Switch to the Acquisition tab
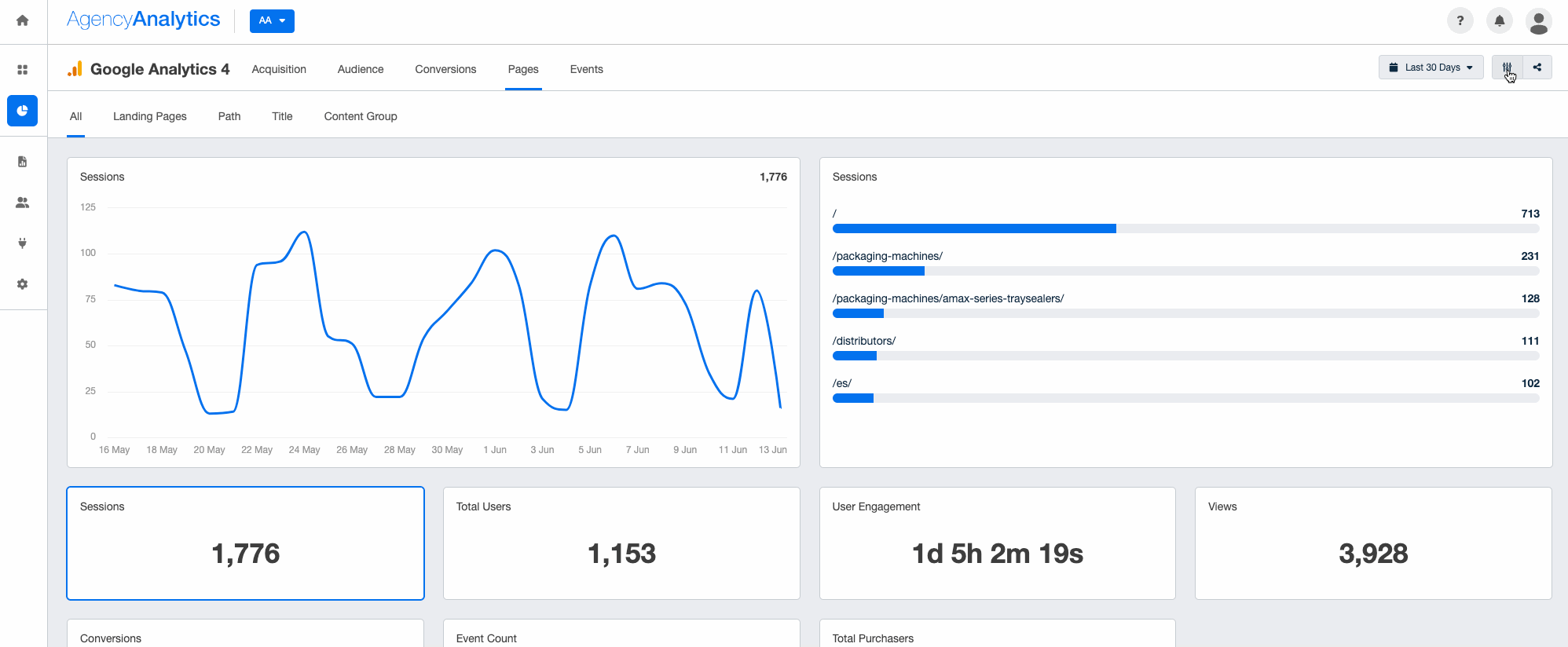This screenshot has height=647, width=1568. tap(279, 69)
